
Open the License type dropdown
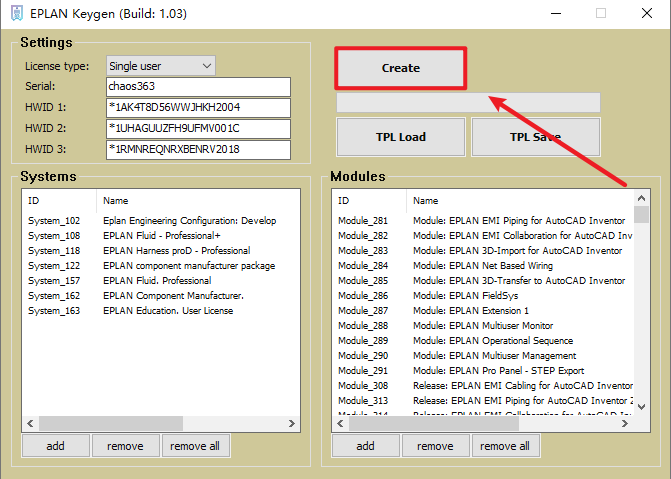click(x=160, y=66)
